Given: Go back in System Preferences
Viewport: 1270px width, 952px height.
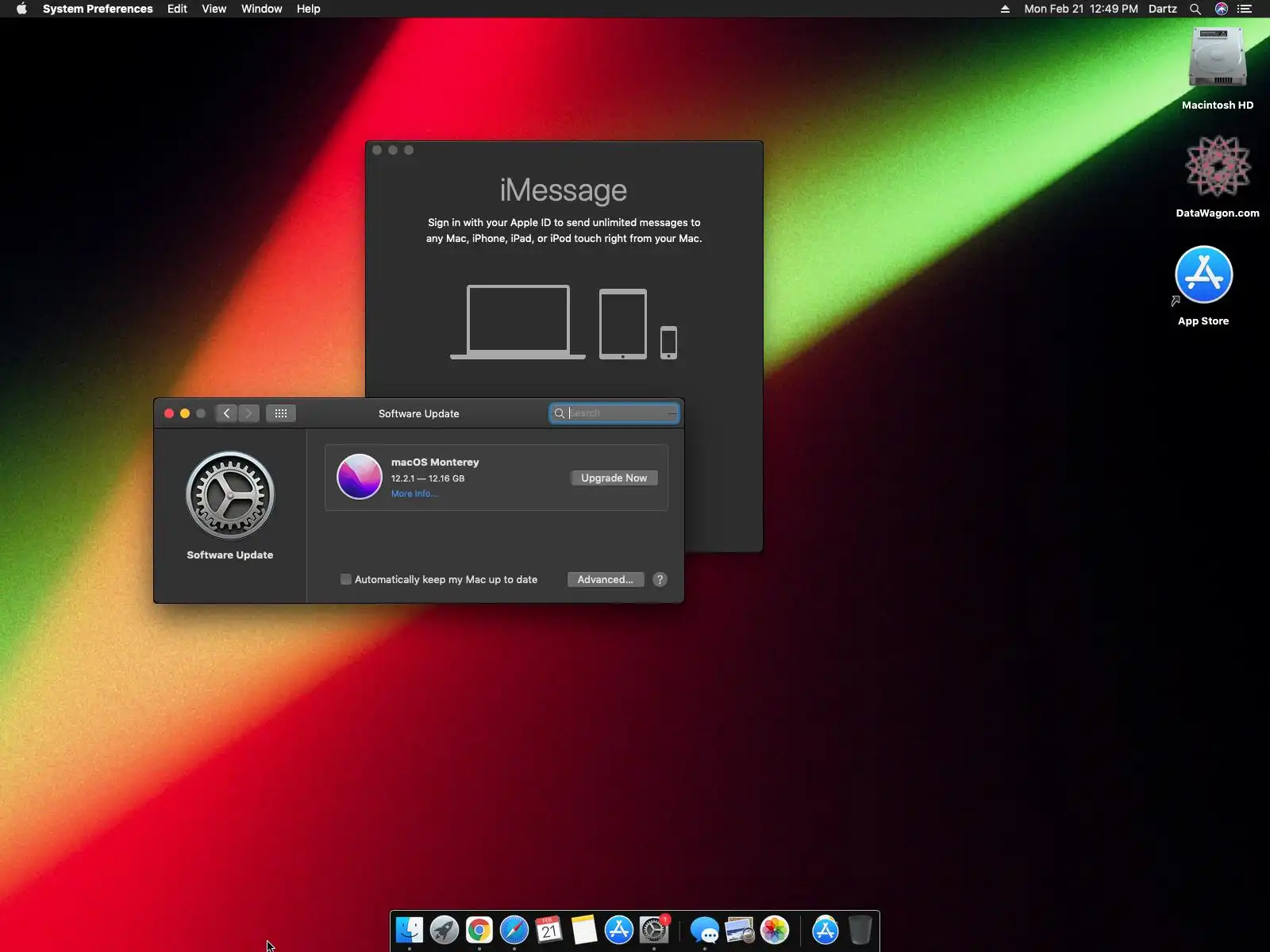Looking at the screenshot, I should coord(226,413).
